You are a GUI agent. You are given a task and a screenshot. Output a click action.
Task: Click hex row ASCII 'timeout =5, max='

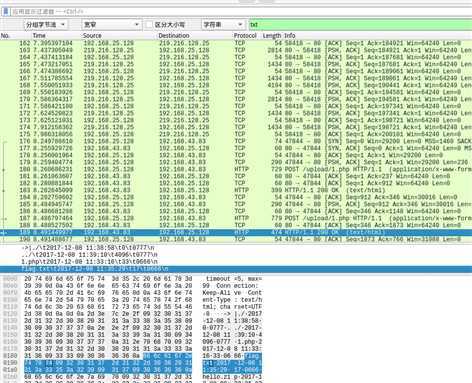pyautogui.click(x=232, y=279)
